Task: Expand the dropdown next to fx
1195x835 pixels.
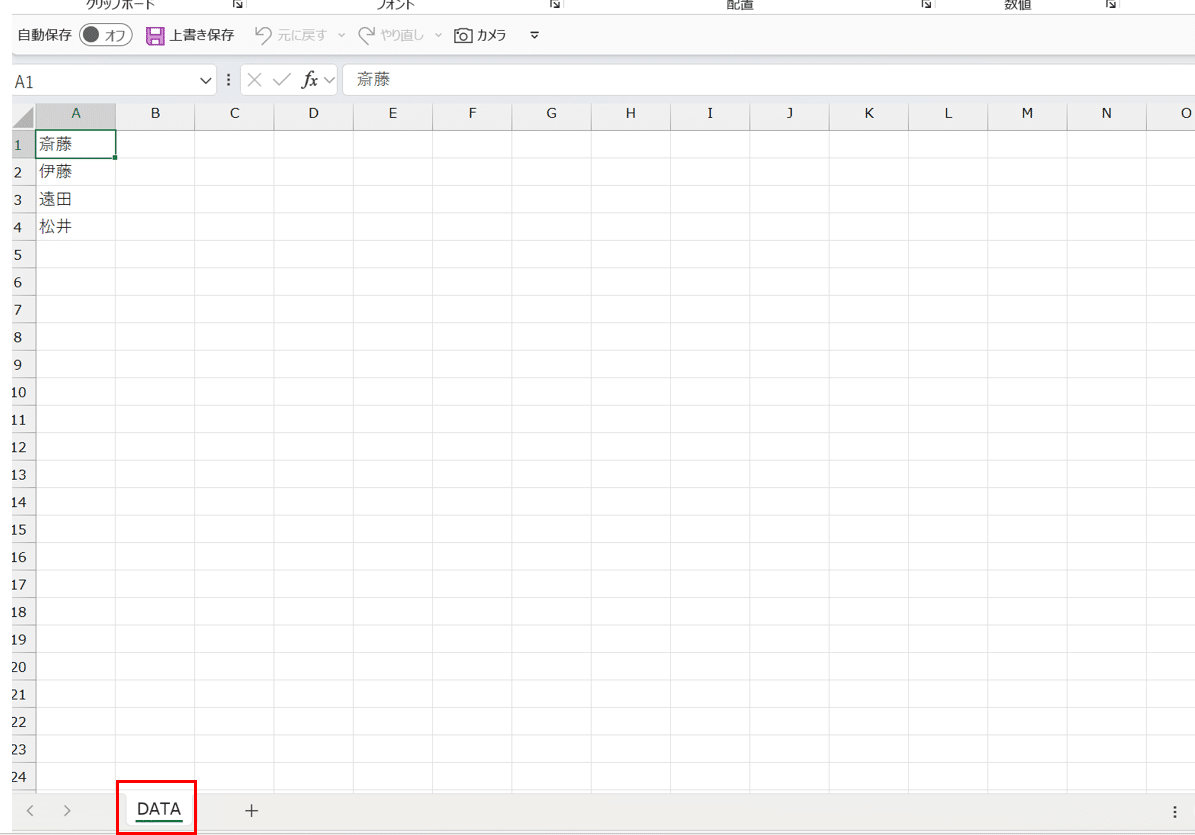Action: [x=329, y=80]
